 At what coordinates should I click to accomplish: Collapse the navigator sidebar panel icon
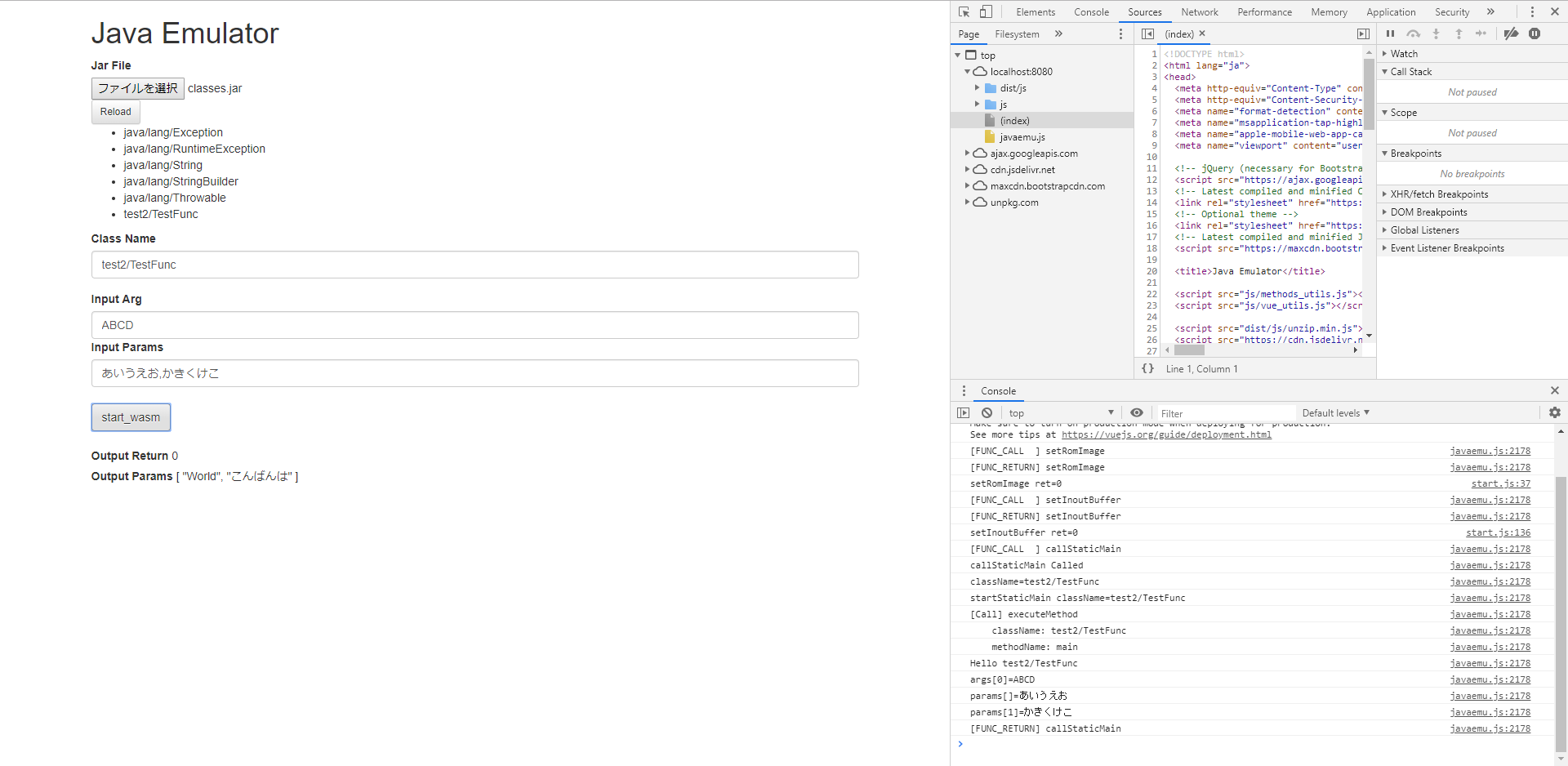1147,33
